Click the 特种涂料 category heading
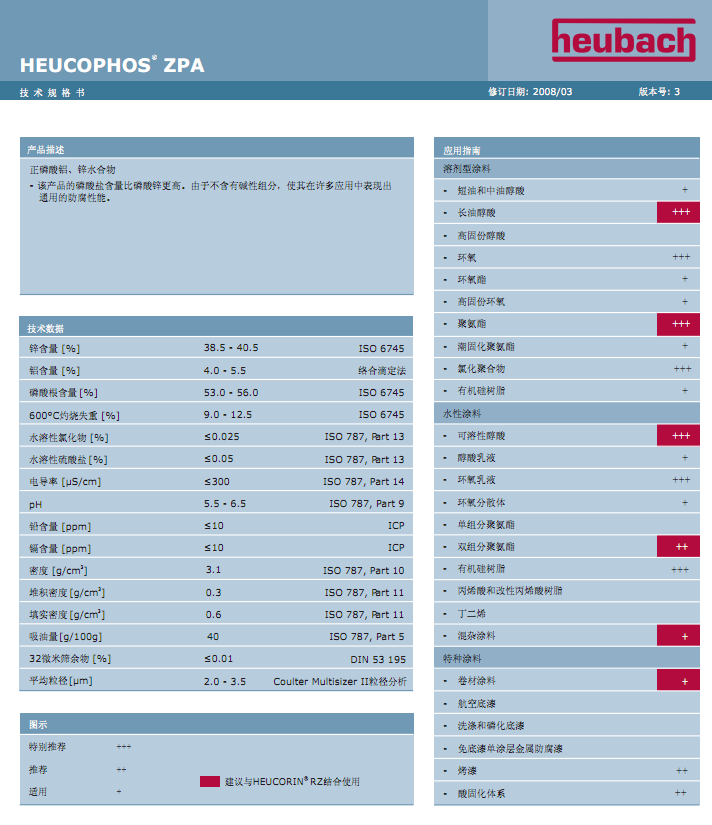Screen dimensions: 712x825 [x=462, y=658]
